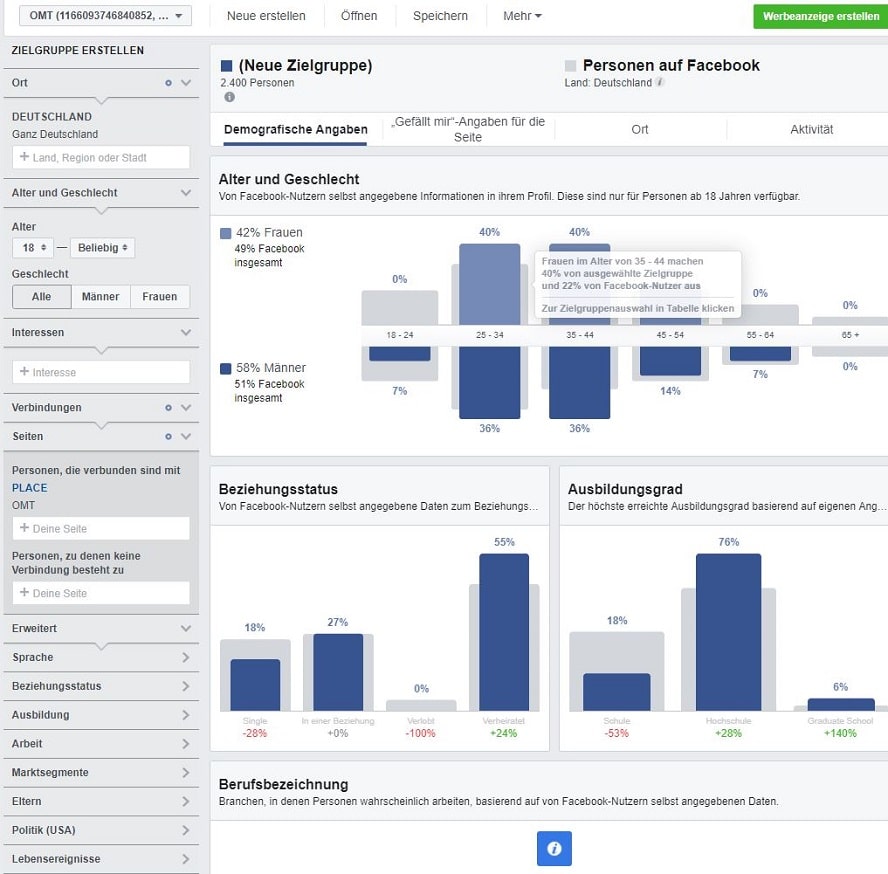
Task: Click the Graduate School 6% bar
Action: (841, 705)
